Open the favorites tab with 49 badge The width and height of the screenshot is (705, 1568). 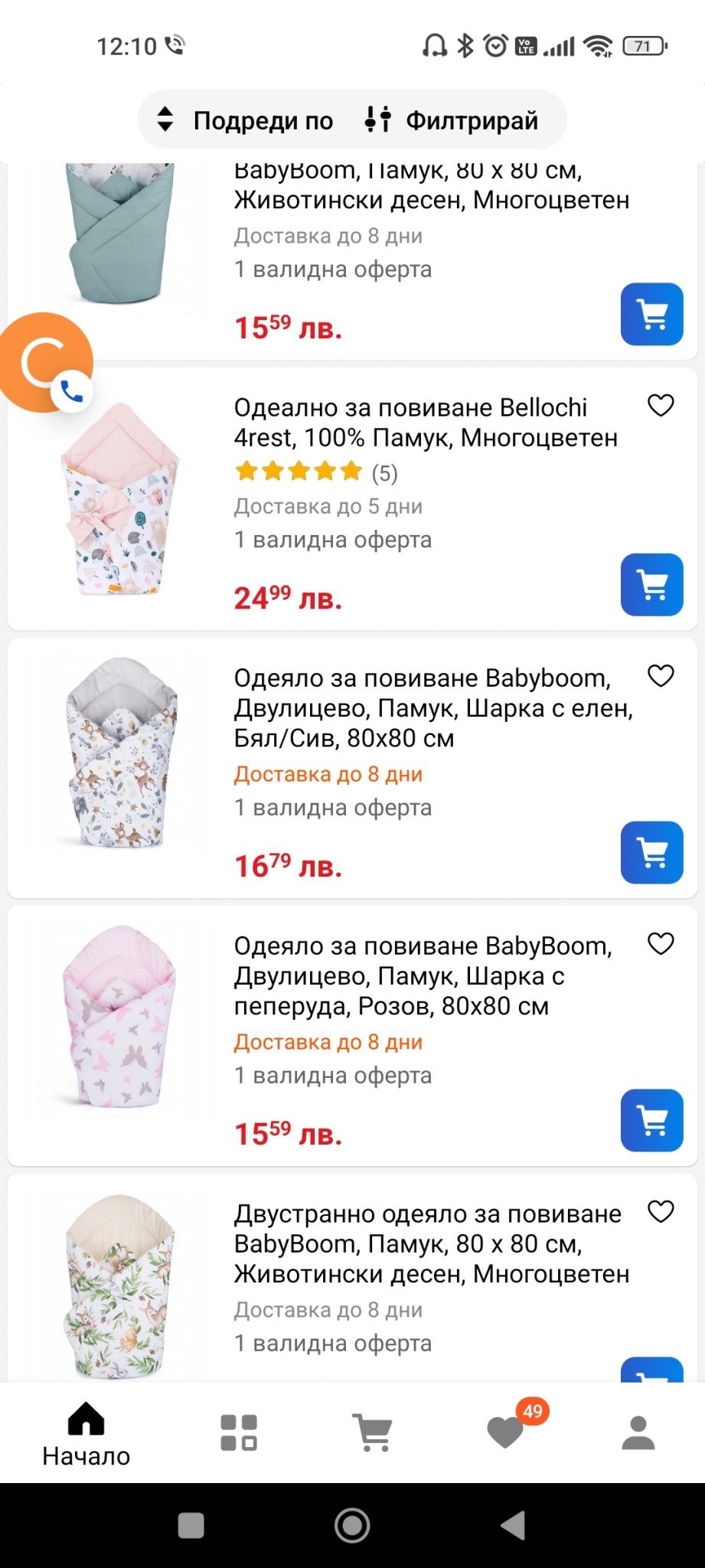[x=506, y=1432]
